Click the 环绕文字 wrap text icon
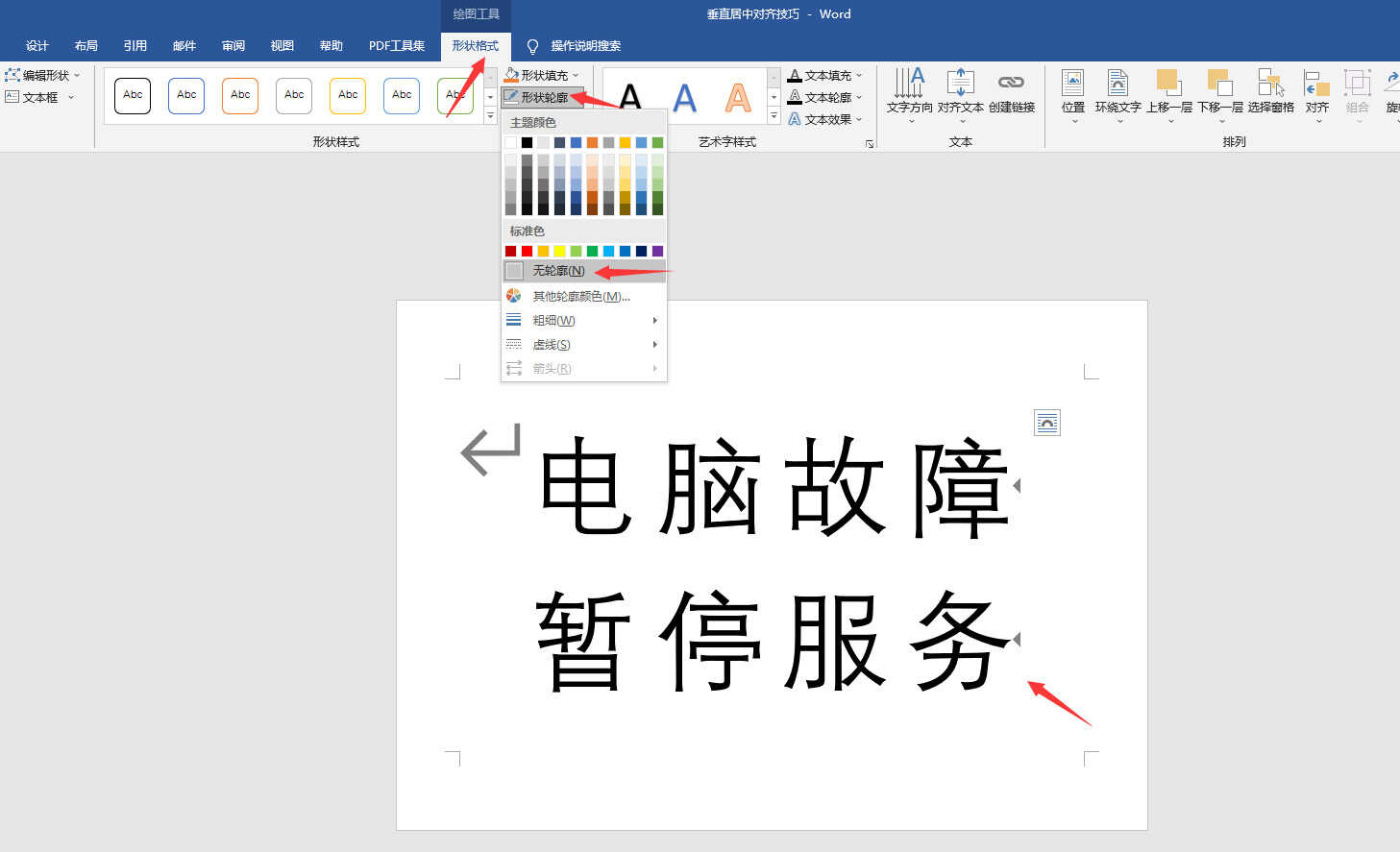This screenshot has width=1400, height=852. (x=1118, y=83)
